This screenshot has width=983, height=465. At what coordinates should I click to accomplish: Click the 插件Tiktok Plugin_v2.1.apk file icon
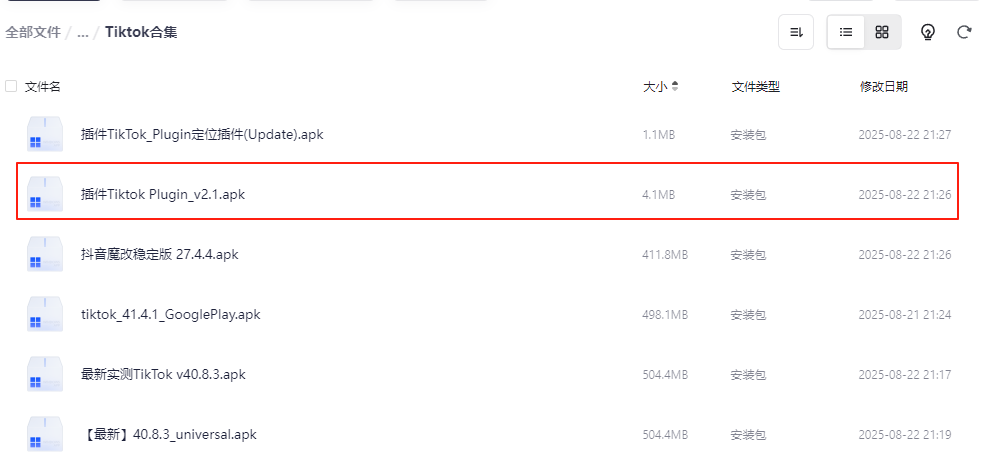click(45, 195)
